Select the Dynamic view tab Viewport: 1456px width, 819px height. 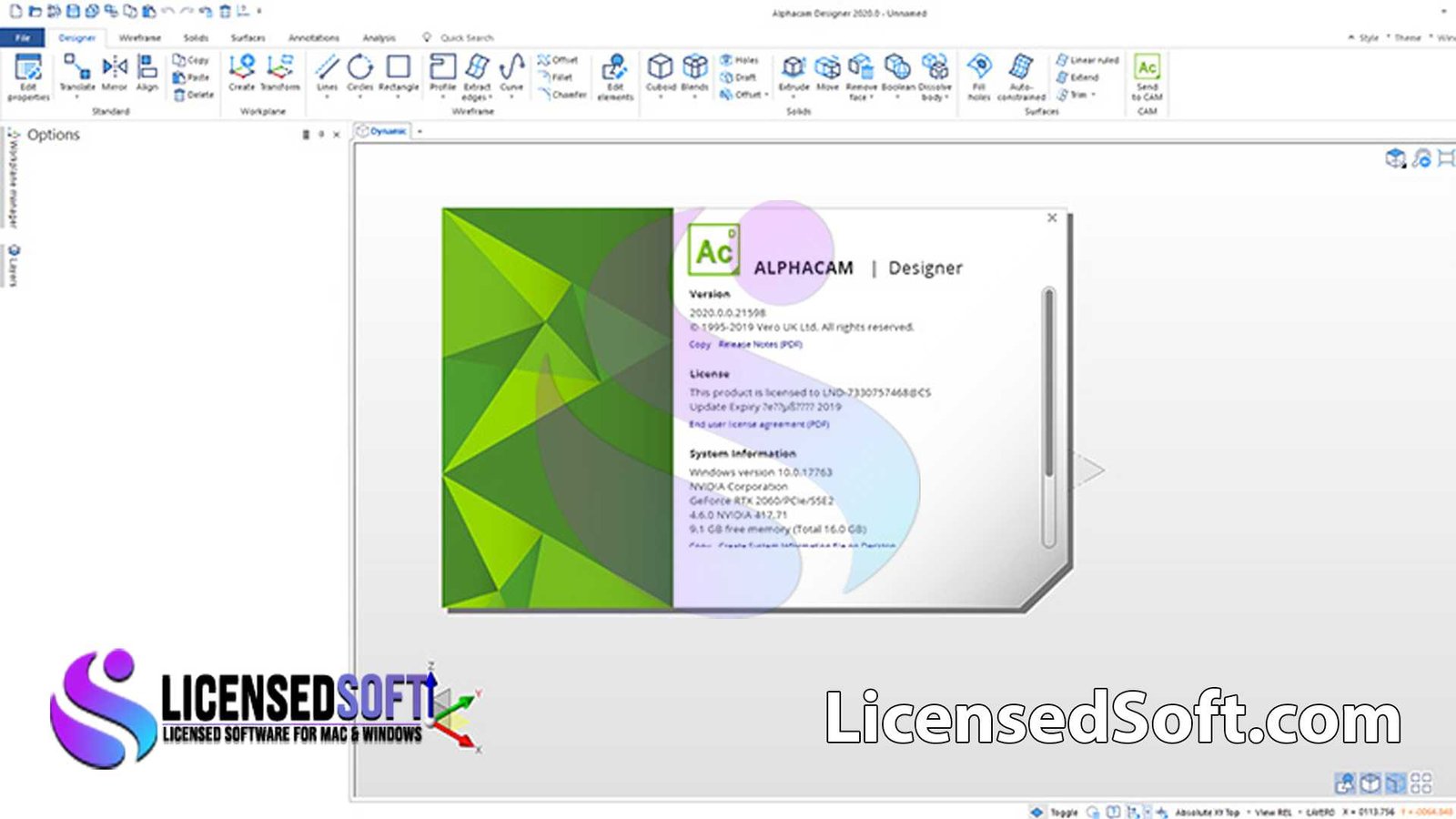click(382, 131)
